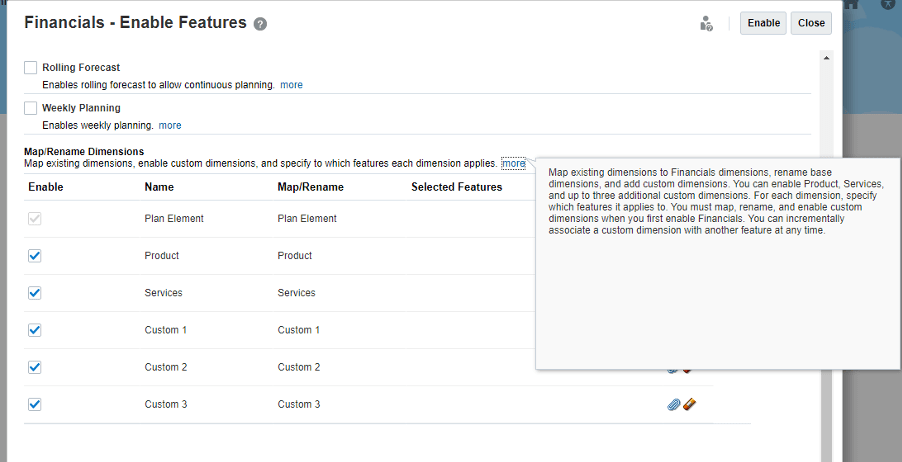
Task: Uncheck the Custom 3 dimension checkbox
Action: [x=35, y=404]
